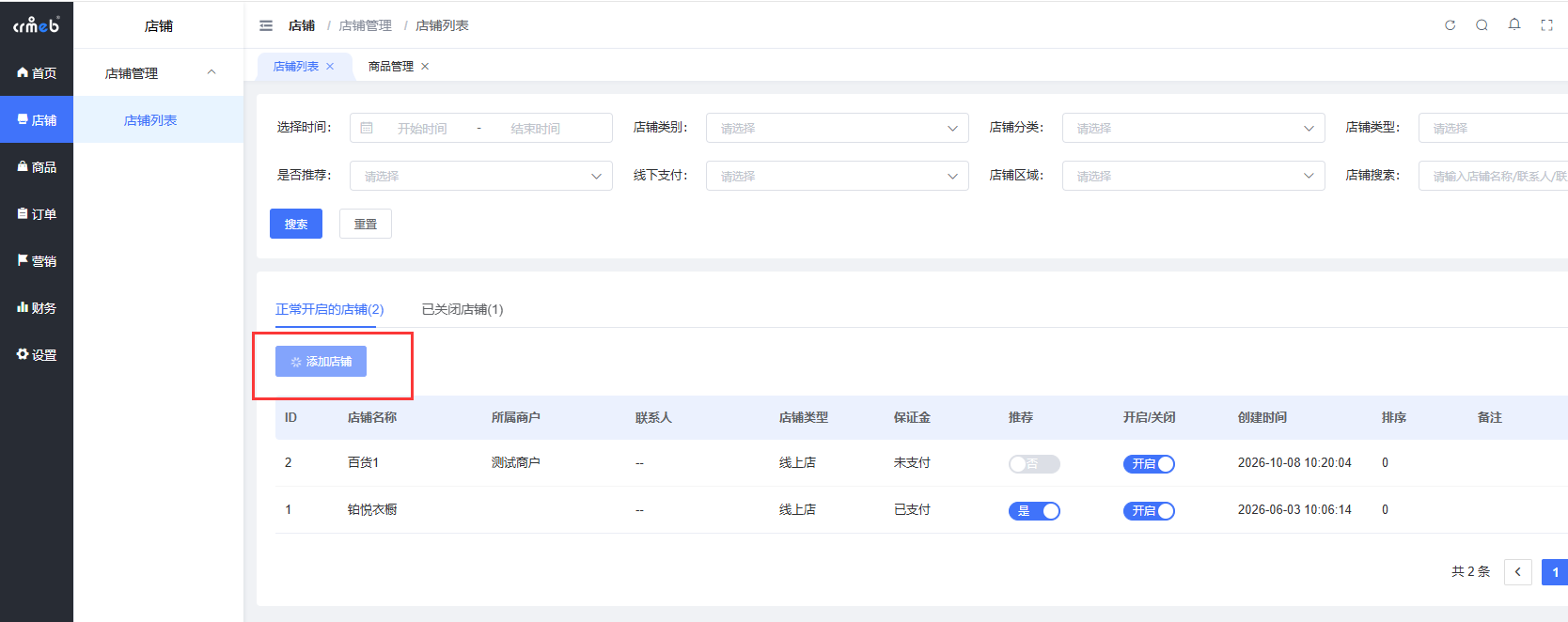
Task: Toggle 开启 switch for 铂悦衣橱
Action: pos(1149,510)
